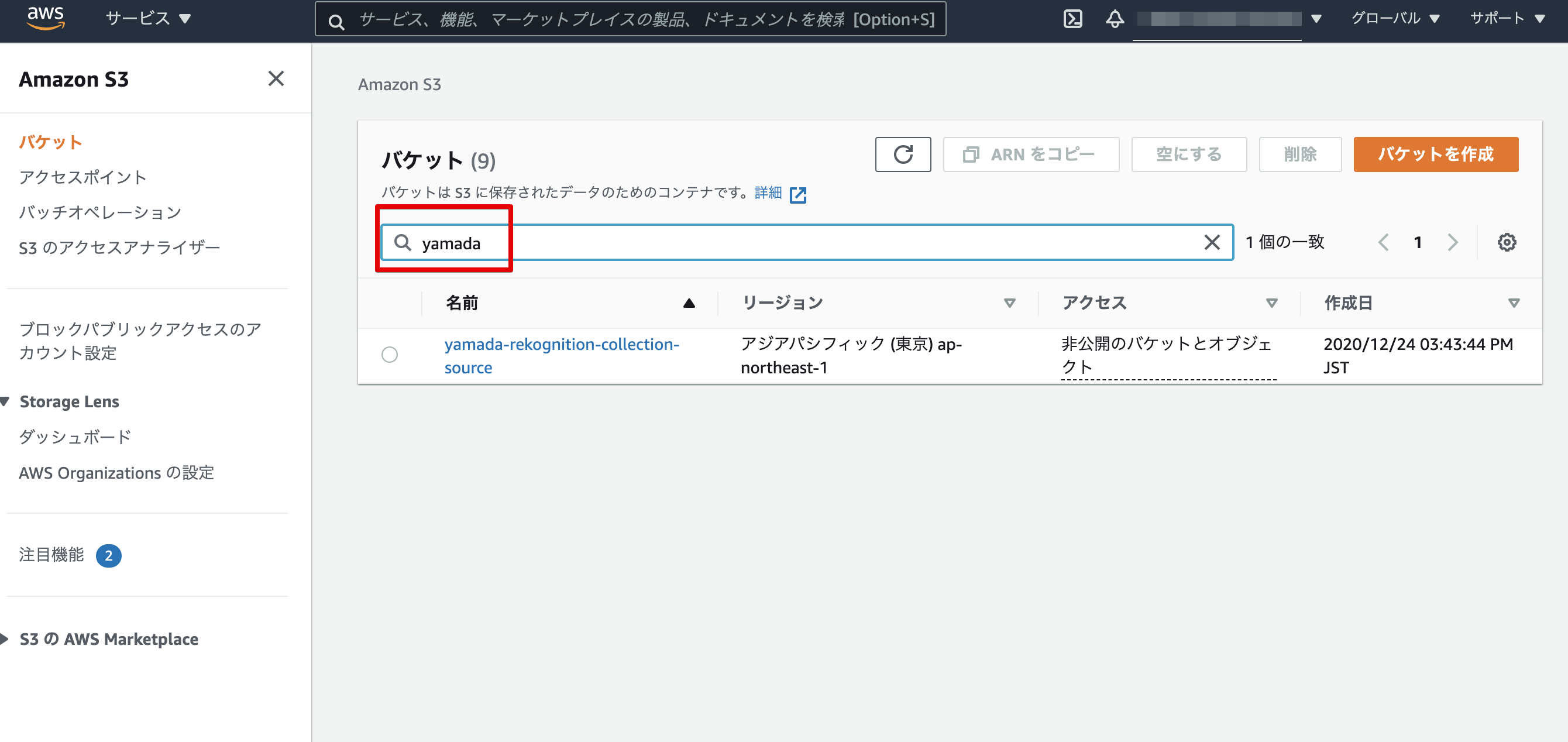1568x742 pixels.
Task: Click the 2020/12/24 03:43:44 PM date cell
Action: [x=1418, y=355]
